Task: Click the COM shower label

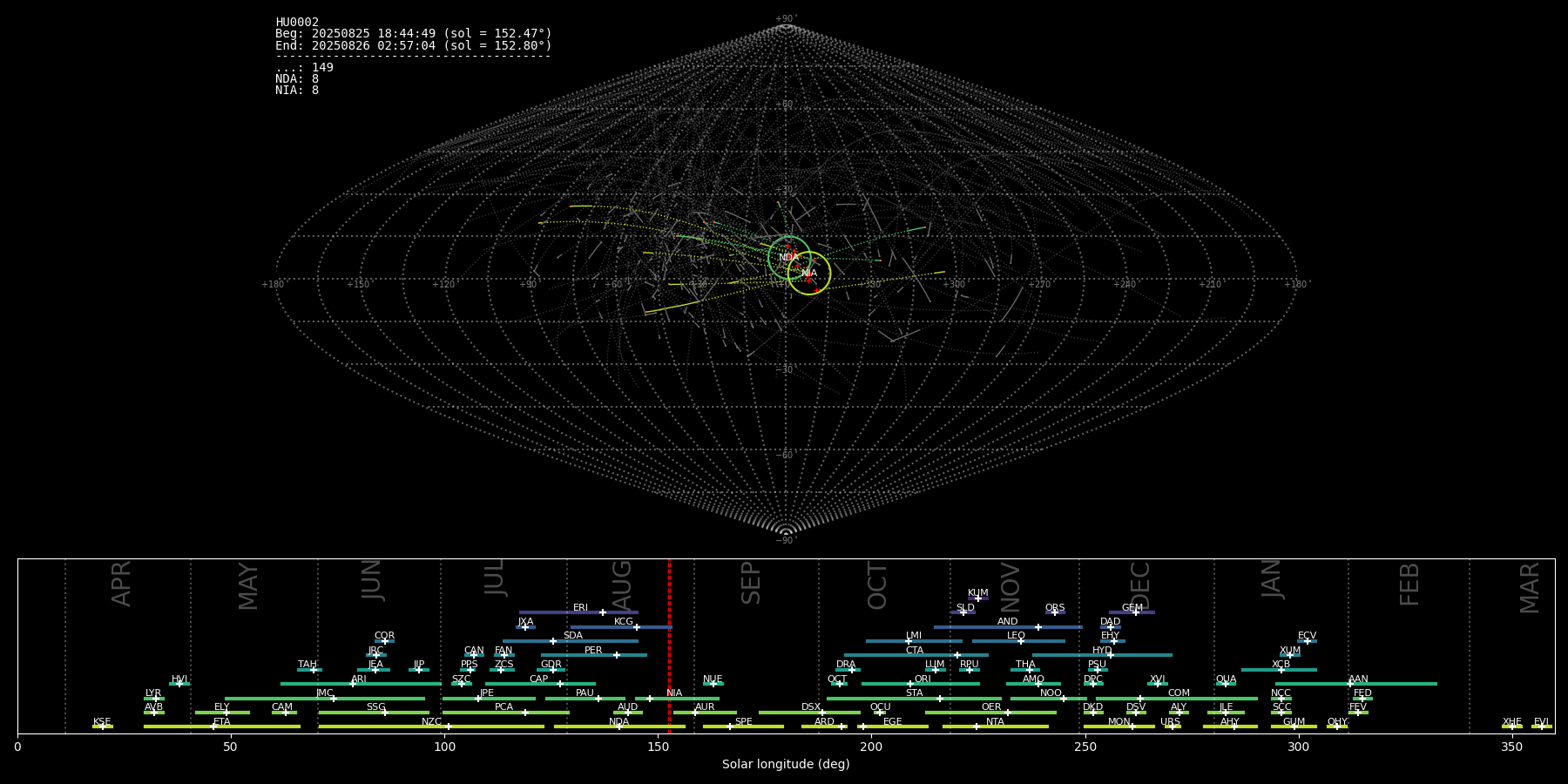Action: coord(1179,693)
